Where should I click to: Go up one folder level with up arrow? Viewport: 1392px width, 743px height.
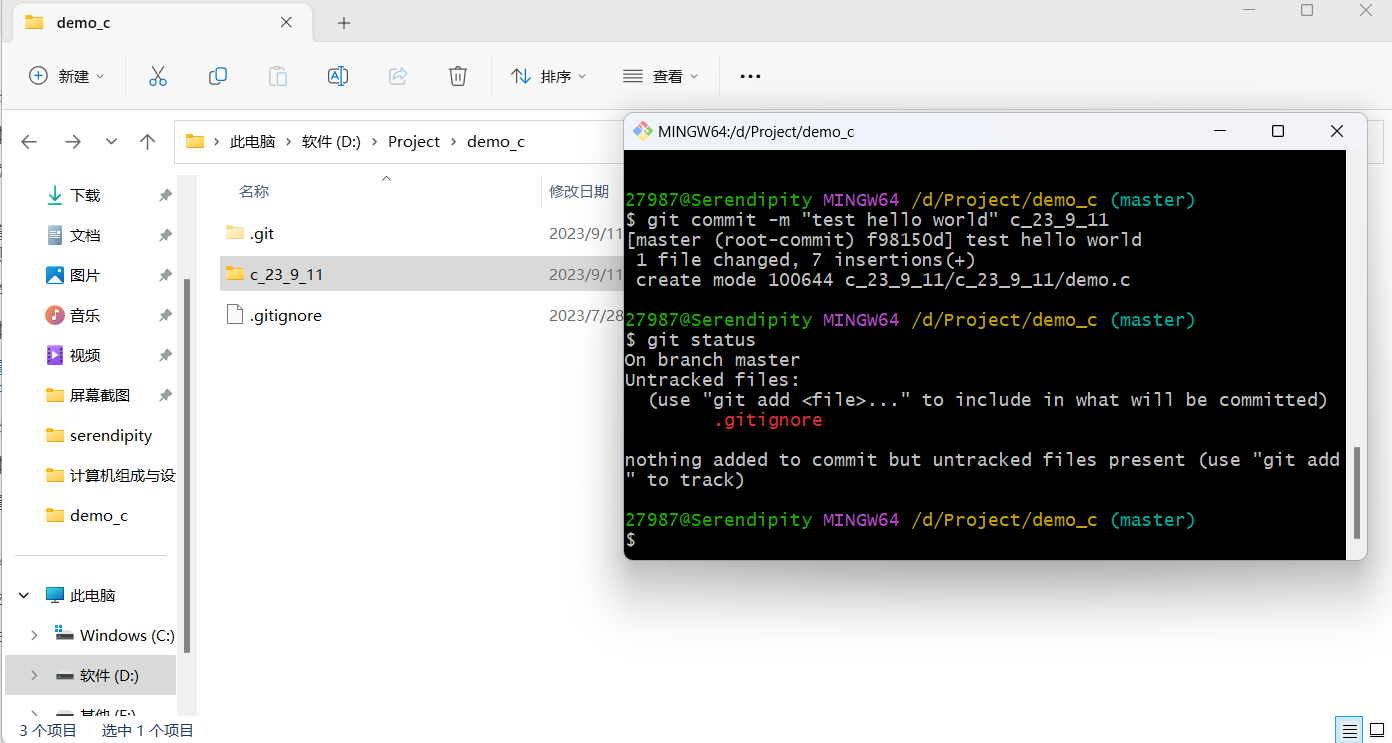147,142
